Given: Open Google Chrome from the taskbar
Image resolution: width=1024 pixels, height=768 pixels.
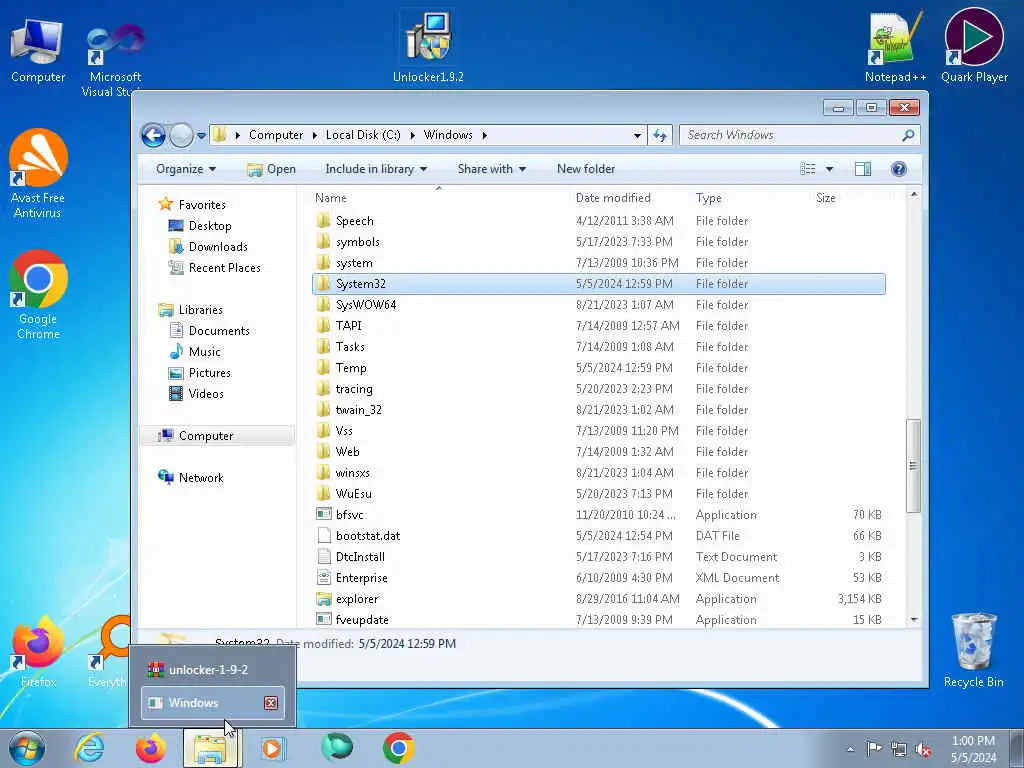Looking at the screenshot, I should [398, 748].
